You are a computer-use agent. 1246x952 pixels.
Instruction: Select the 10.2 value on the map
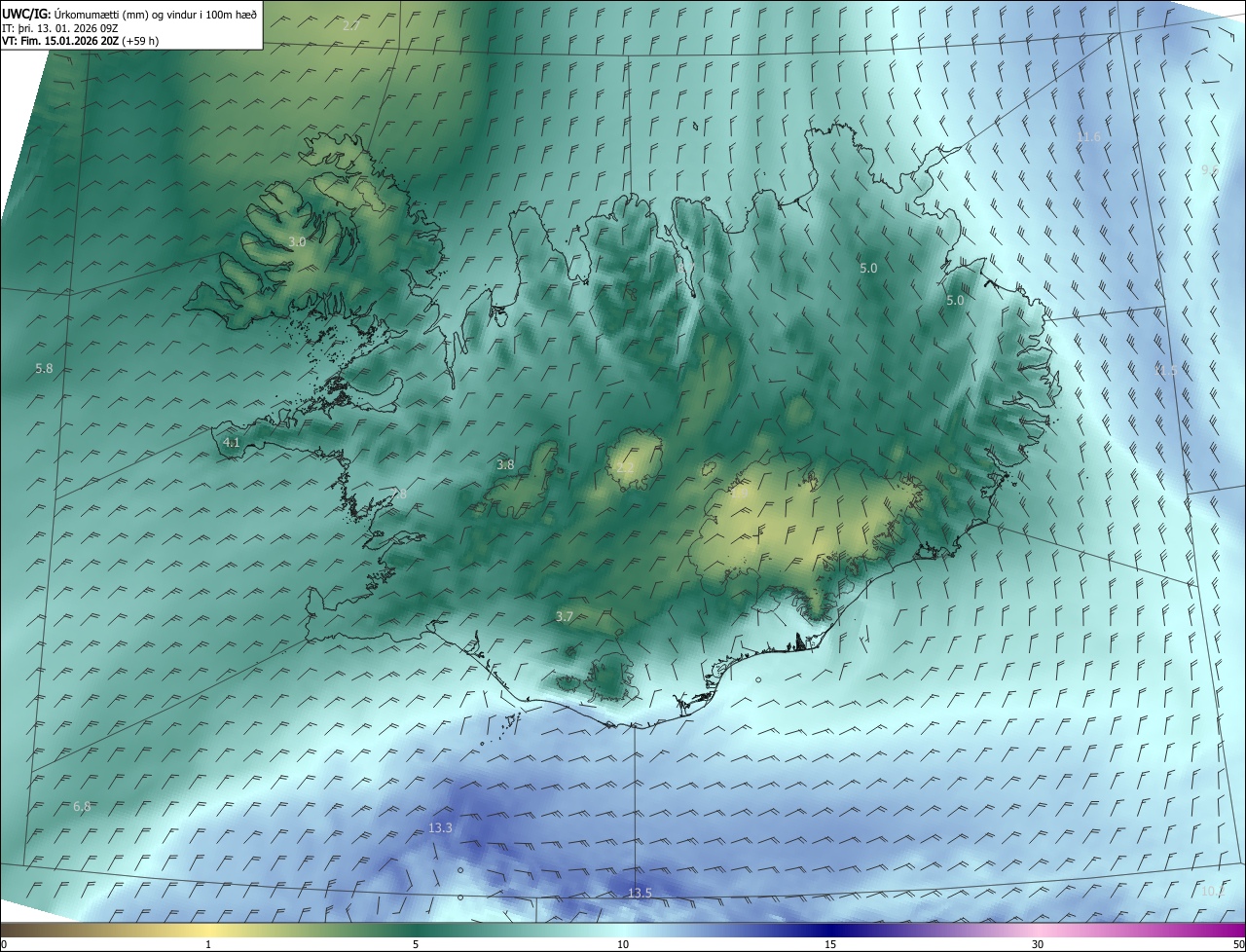point(1213,891)
